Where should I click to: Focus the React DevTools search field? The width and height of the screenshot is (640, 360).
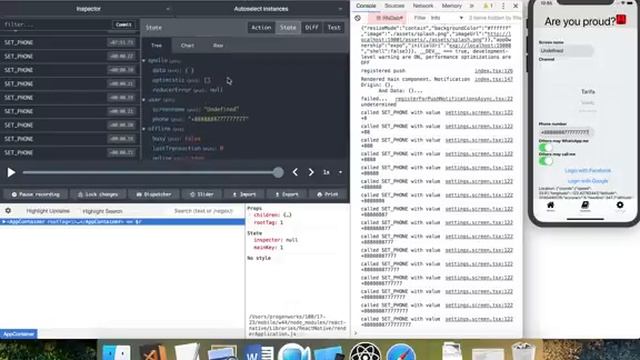[203, 211]
